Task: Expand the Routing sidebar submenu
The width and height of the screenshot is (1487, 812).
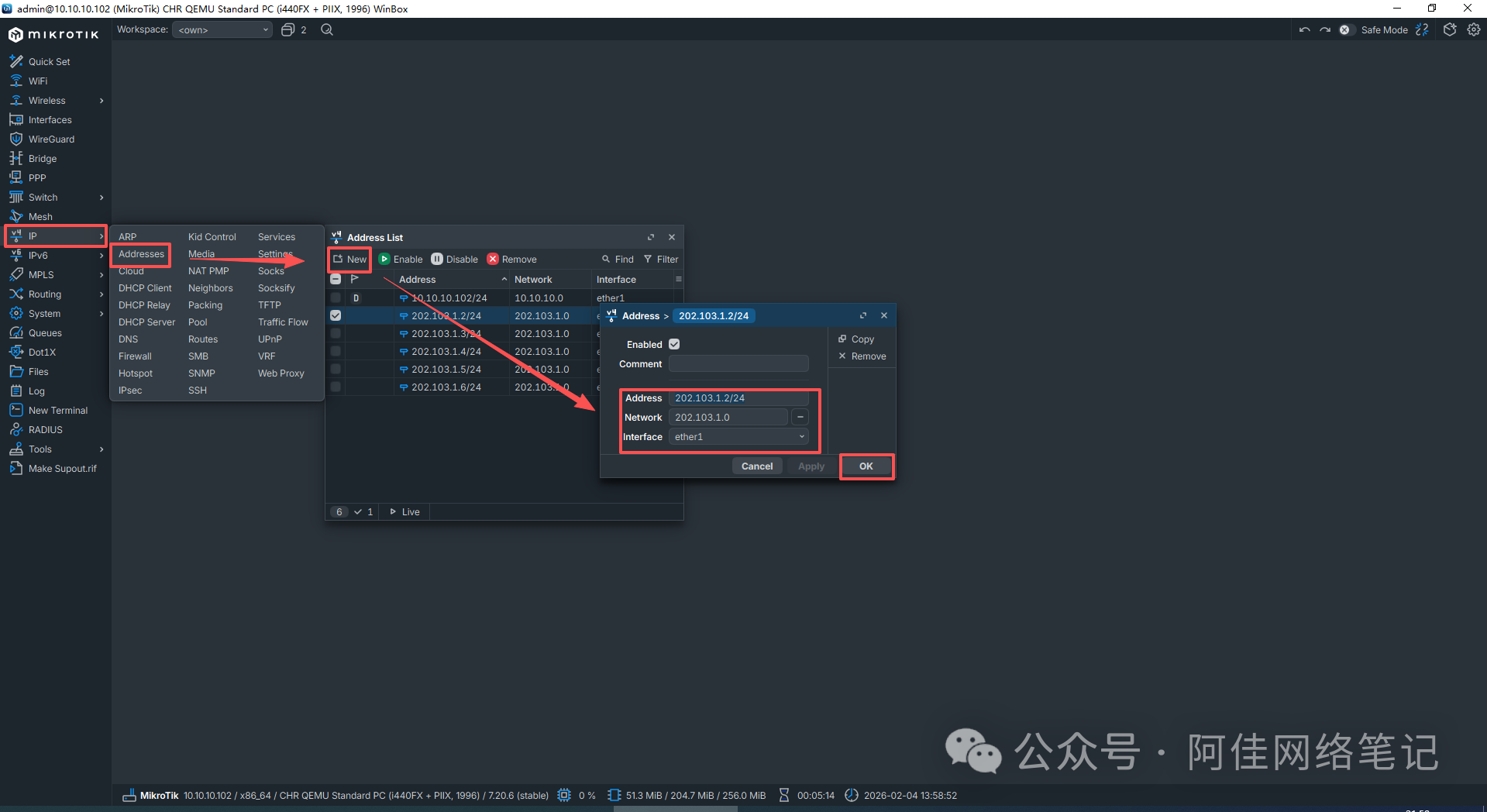Action: pyautogui.click(x=102, y=294)
